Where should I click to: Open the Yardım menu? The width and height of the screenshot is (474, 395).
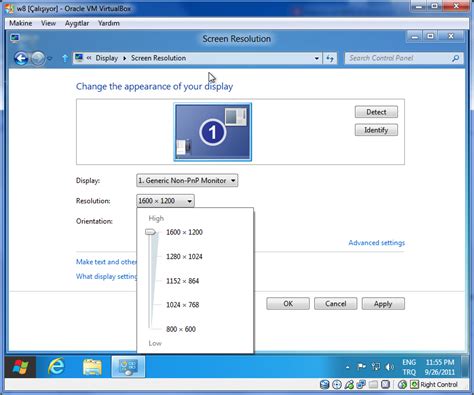click(x=109, y=23)
